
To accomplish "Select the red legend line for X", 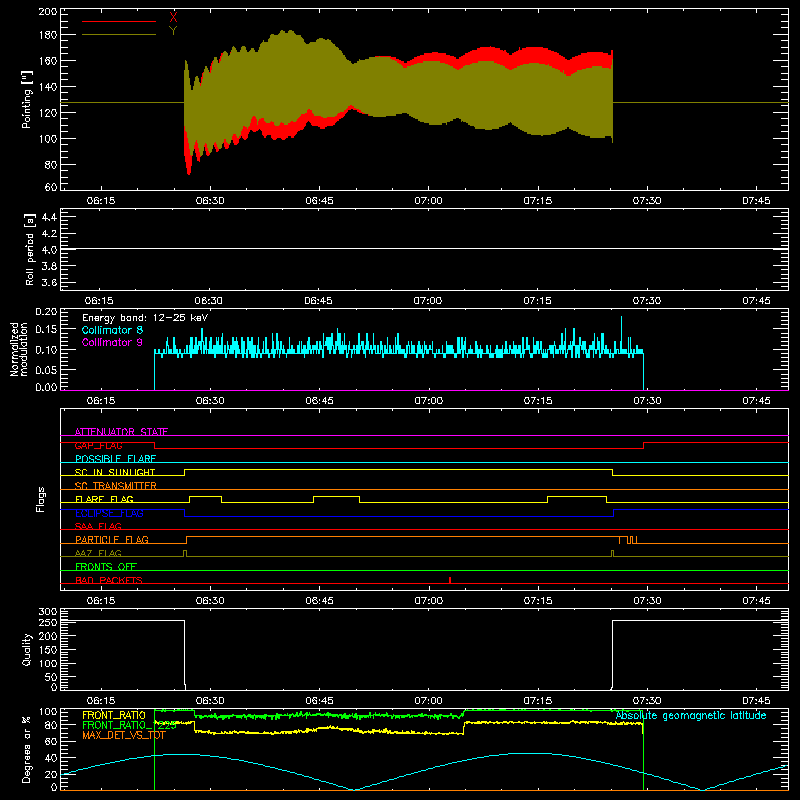I will (119, 21).
